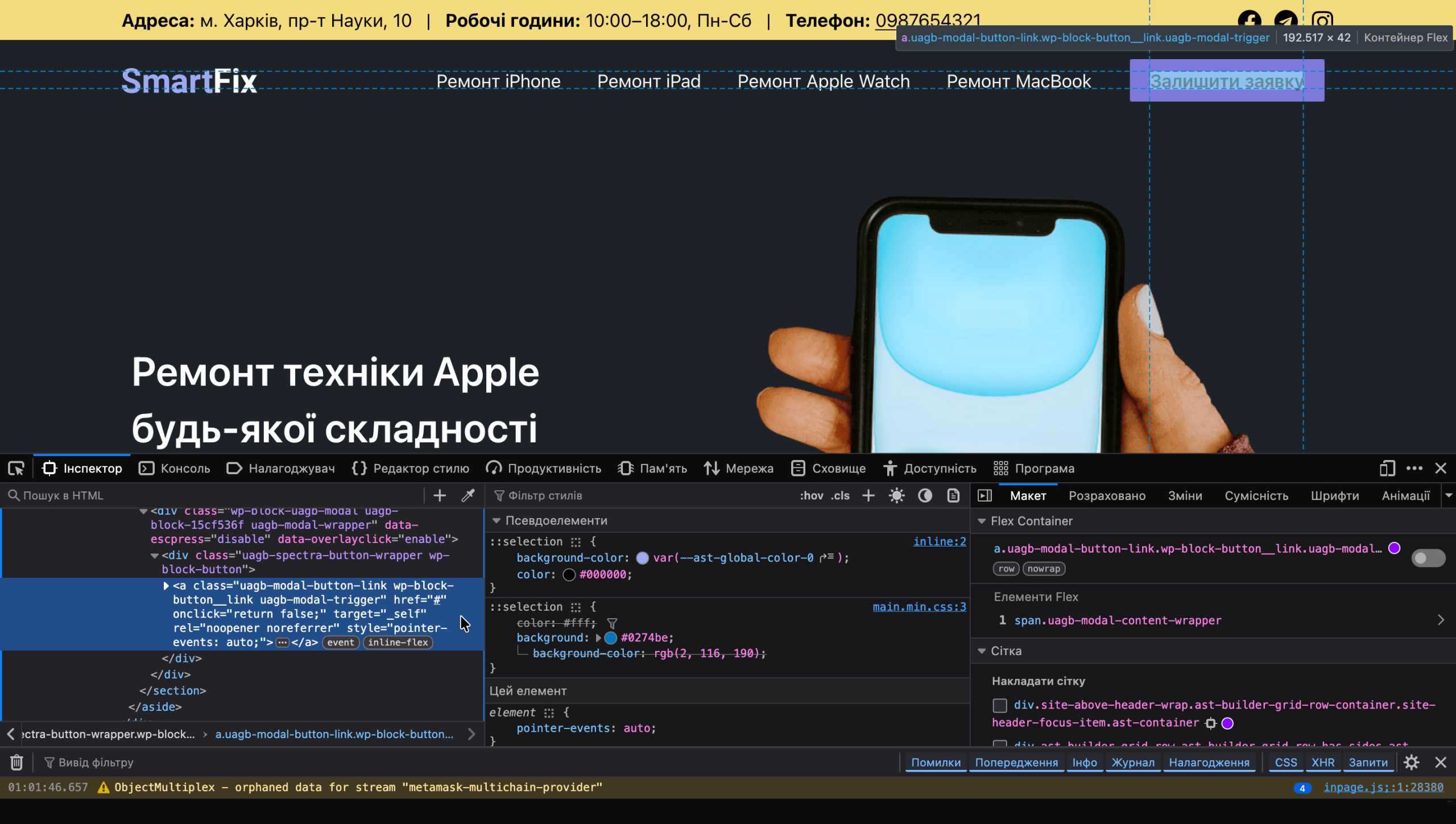Toggle the :hov pseudo-class panel
Viewport: 1456px width, 824px height.
pos(811,495)
